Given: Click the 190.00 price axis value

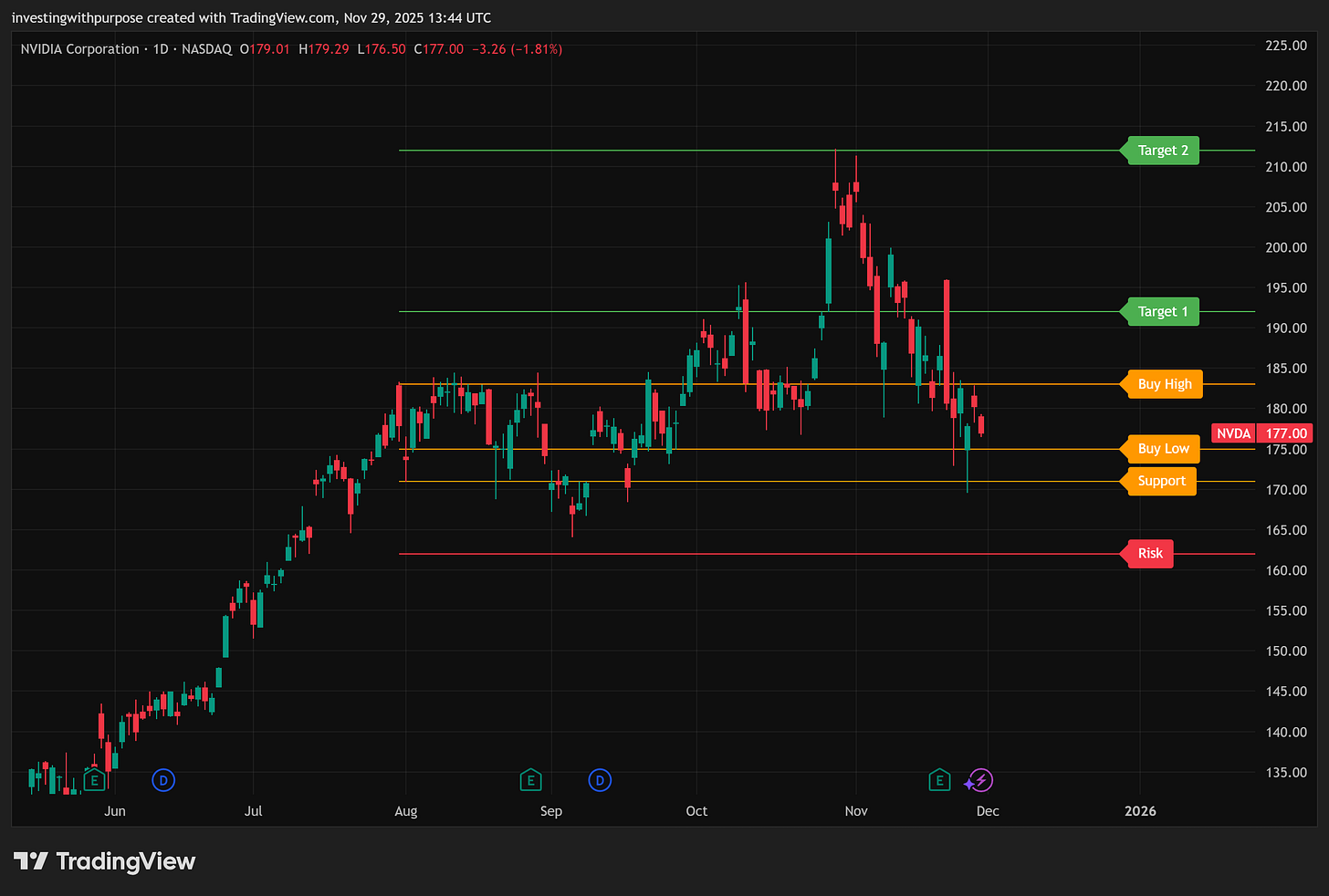Looking at the screenshot, I should pyautogui.click(x=1286, y=328).
